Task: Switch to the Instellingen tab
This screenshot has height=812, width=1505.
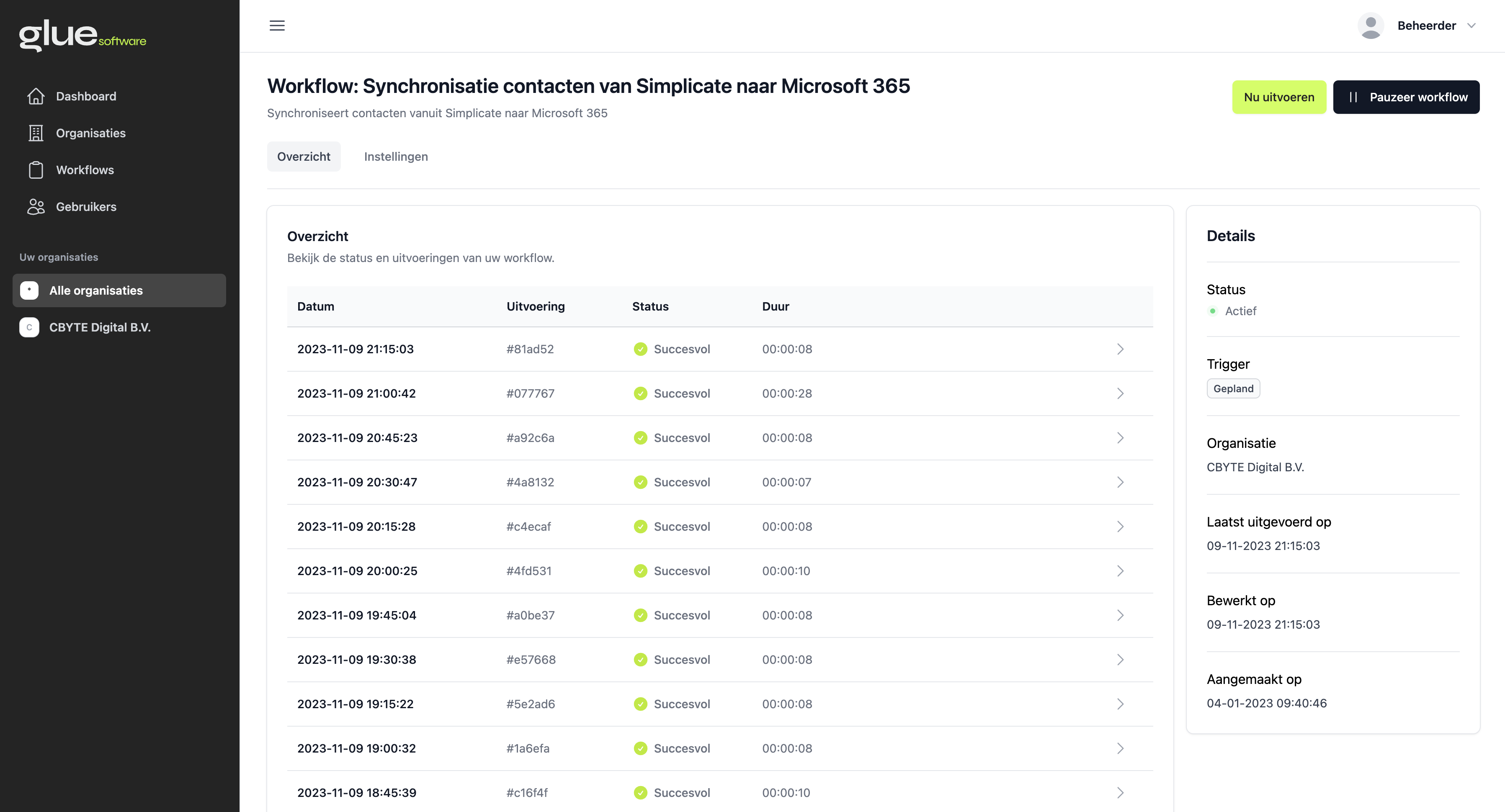Action: coord(396,156)
